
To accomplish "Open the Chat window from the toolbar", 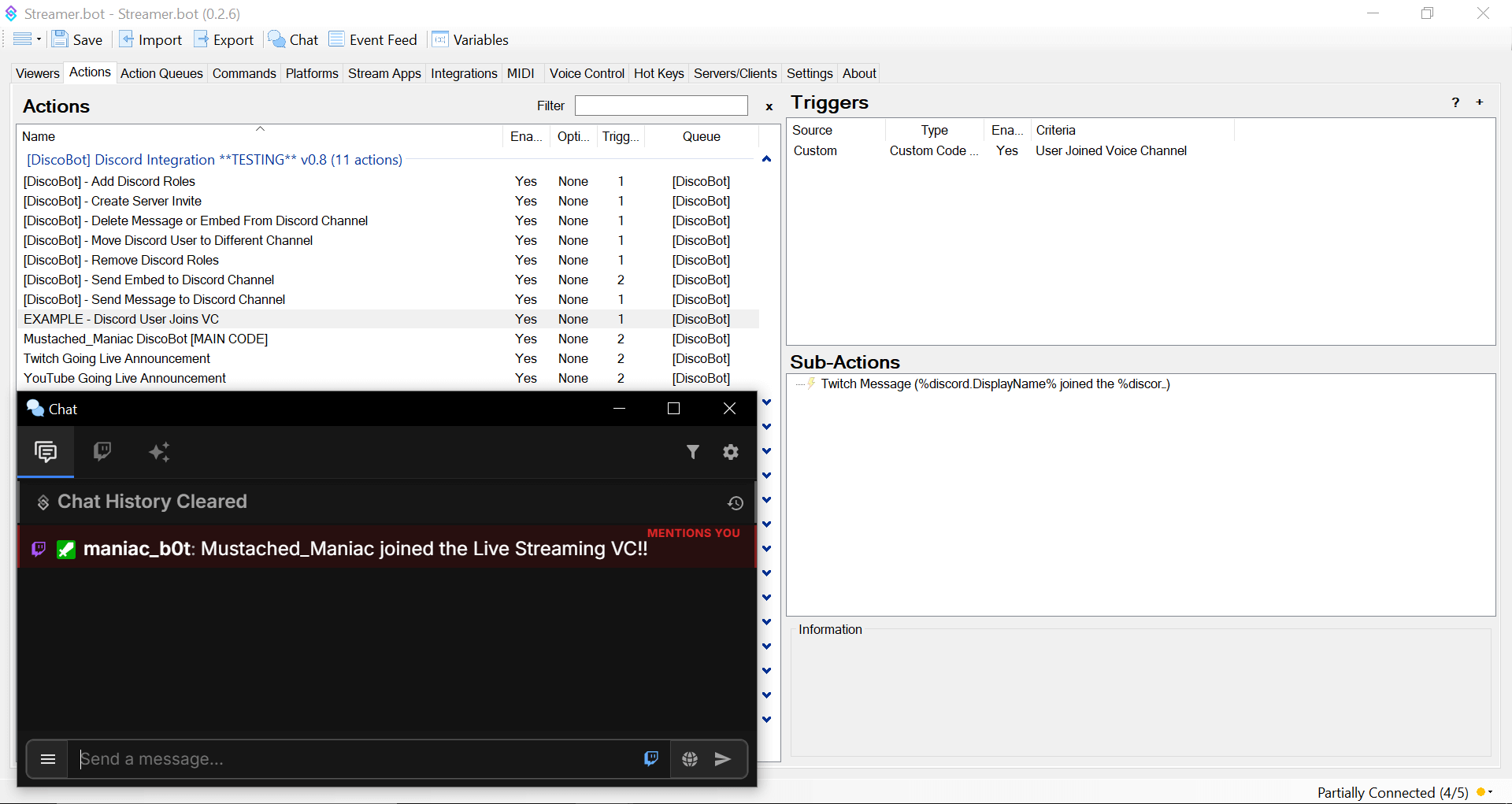I will point(292,39).
